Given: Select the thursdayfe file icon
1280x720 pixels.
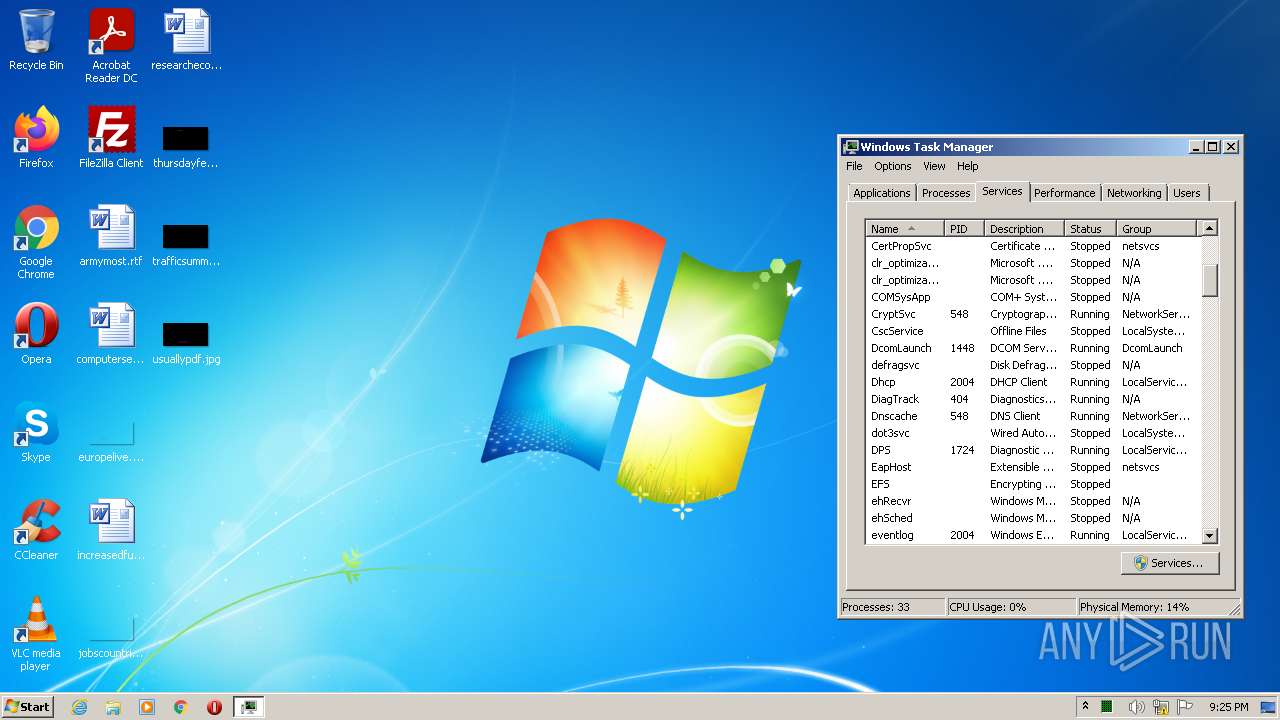Looking at the screenshot, I should coord(186,145).
